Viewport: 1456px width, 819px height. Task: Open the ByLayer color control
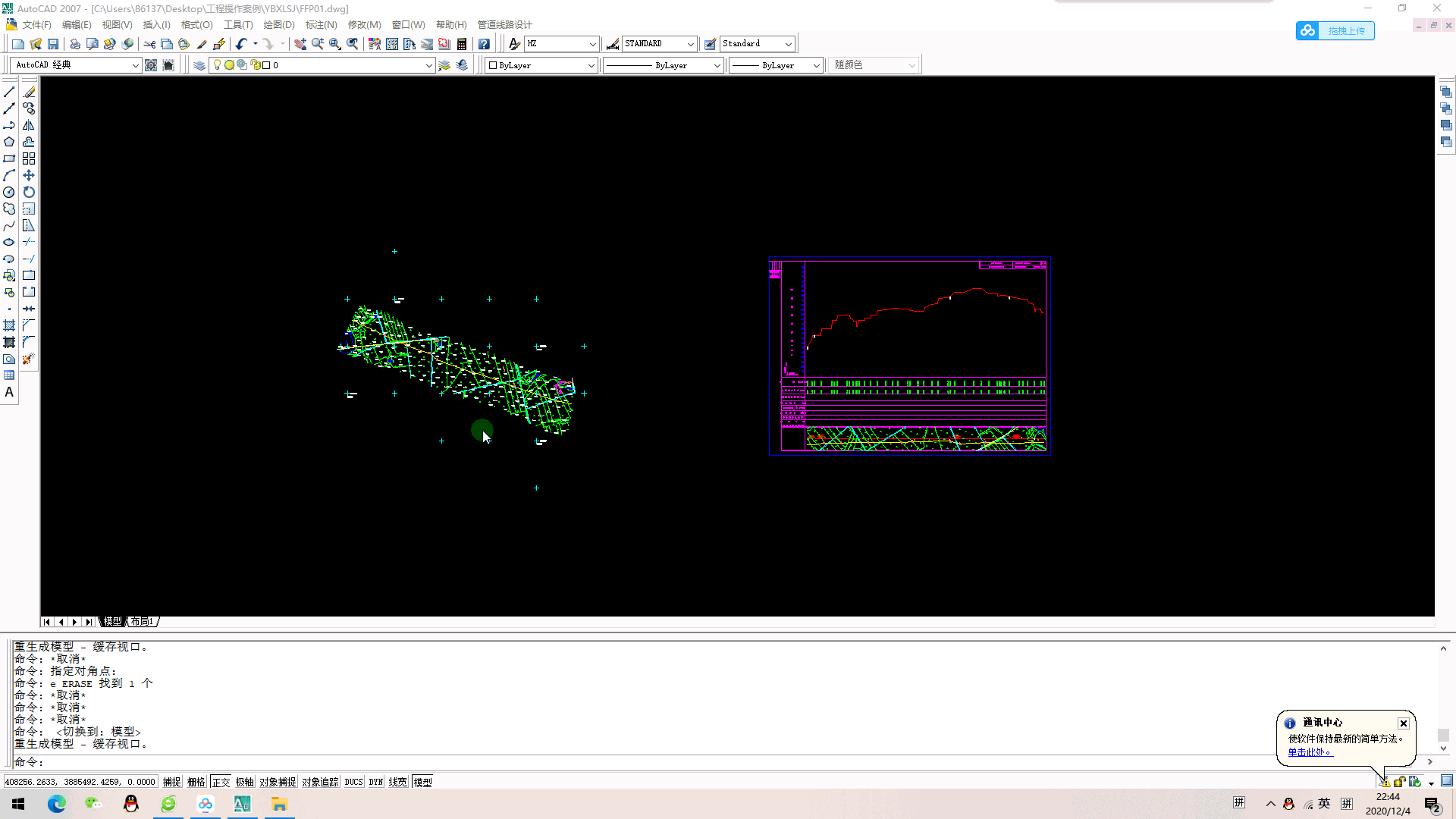[x=541, y=65]
